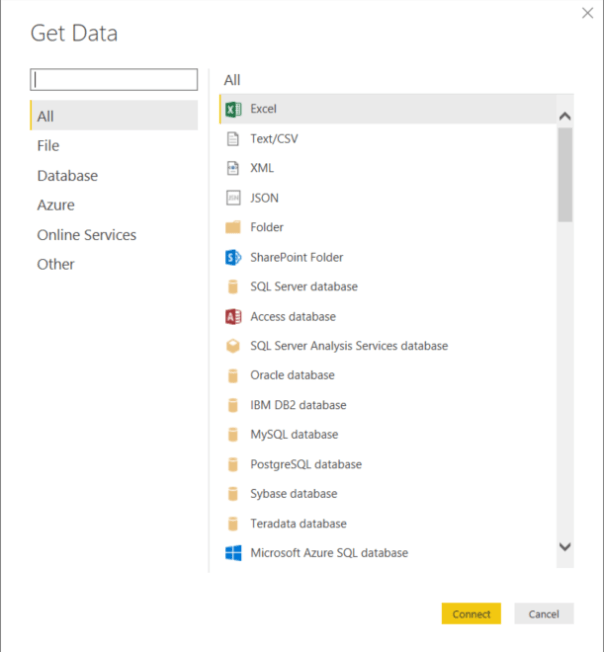The height and width of the screenshot is (652, 604).
Task: Pick Teradata database label
Action: coord(298,524)
